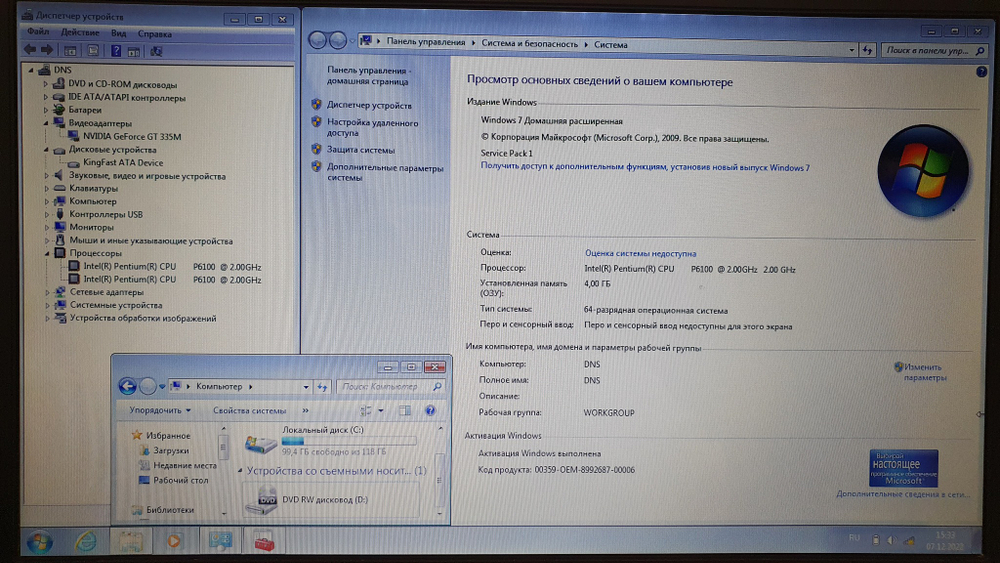Viewport: 1000px width, 563px height.
Task: Open Properties icon in Device Manager toolbar
Action: click(x=93, y=51)
